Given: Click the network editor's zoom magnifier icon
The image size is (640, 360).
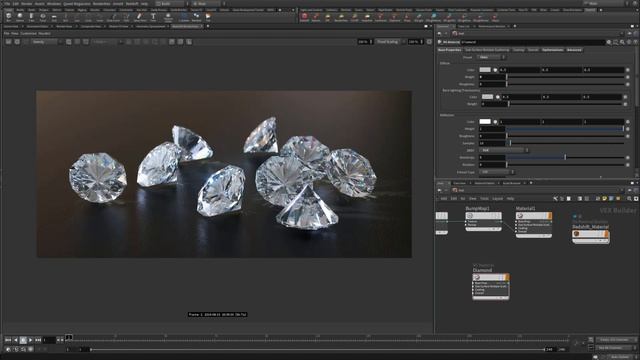Looking at the screenshot, I should [x=629, y=199].
